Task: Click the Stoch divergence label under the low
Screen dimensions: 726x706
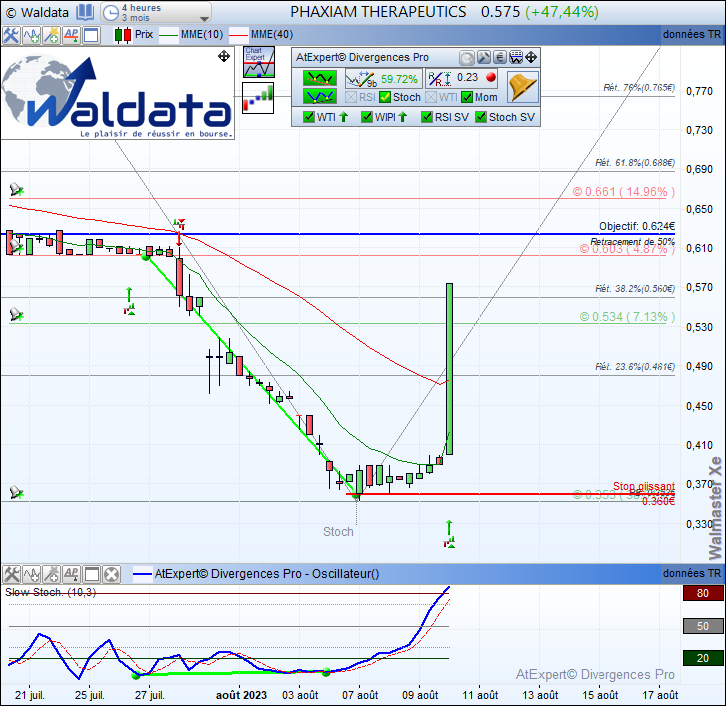Action: click(x=338, y=531)
